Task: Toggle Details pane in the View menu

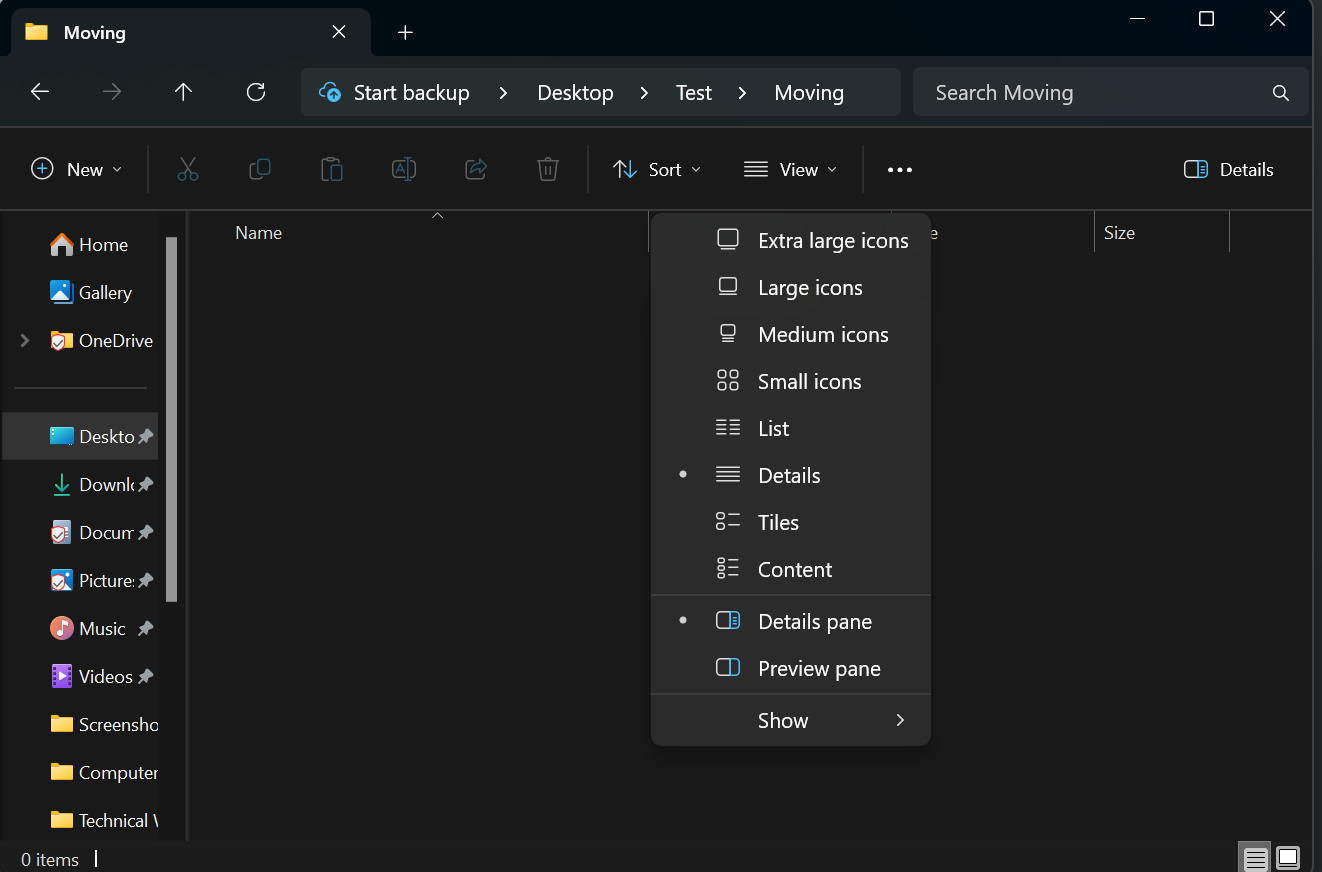Action: point(791,622)
